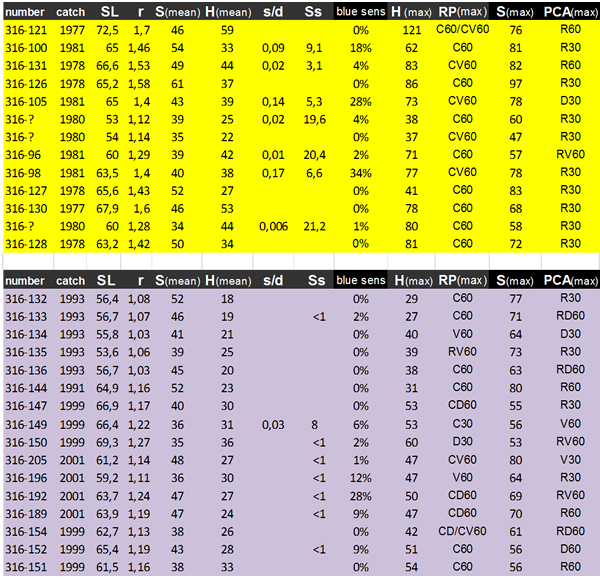600x578 pixels.
Task: Click the C30 RP cell for 316-149
Action: pos(462,424)
